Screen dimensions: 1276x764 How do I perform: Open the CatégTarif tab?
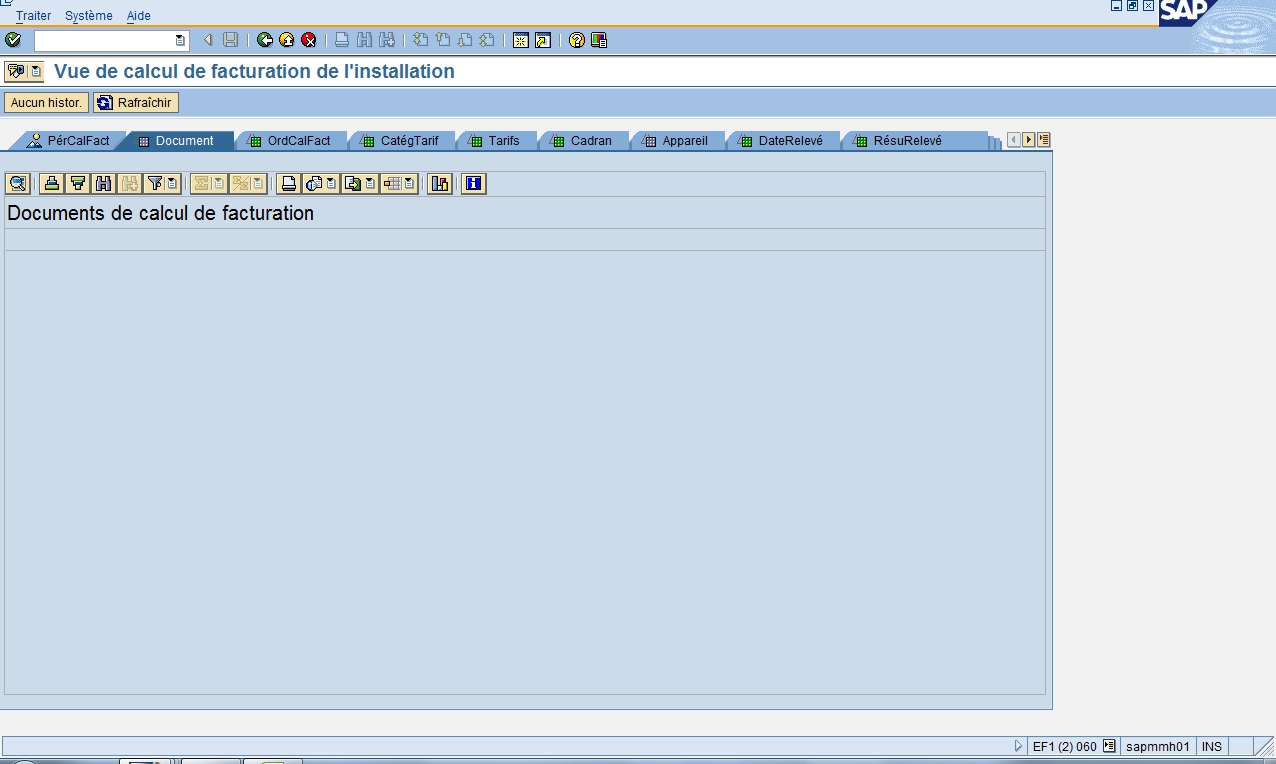point(401,141)
